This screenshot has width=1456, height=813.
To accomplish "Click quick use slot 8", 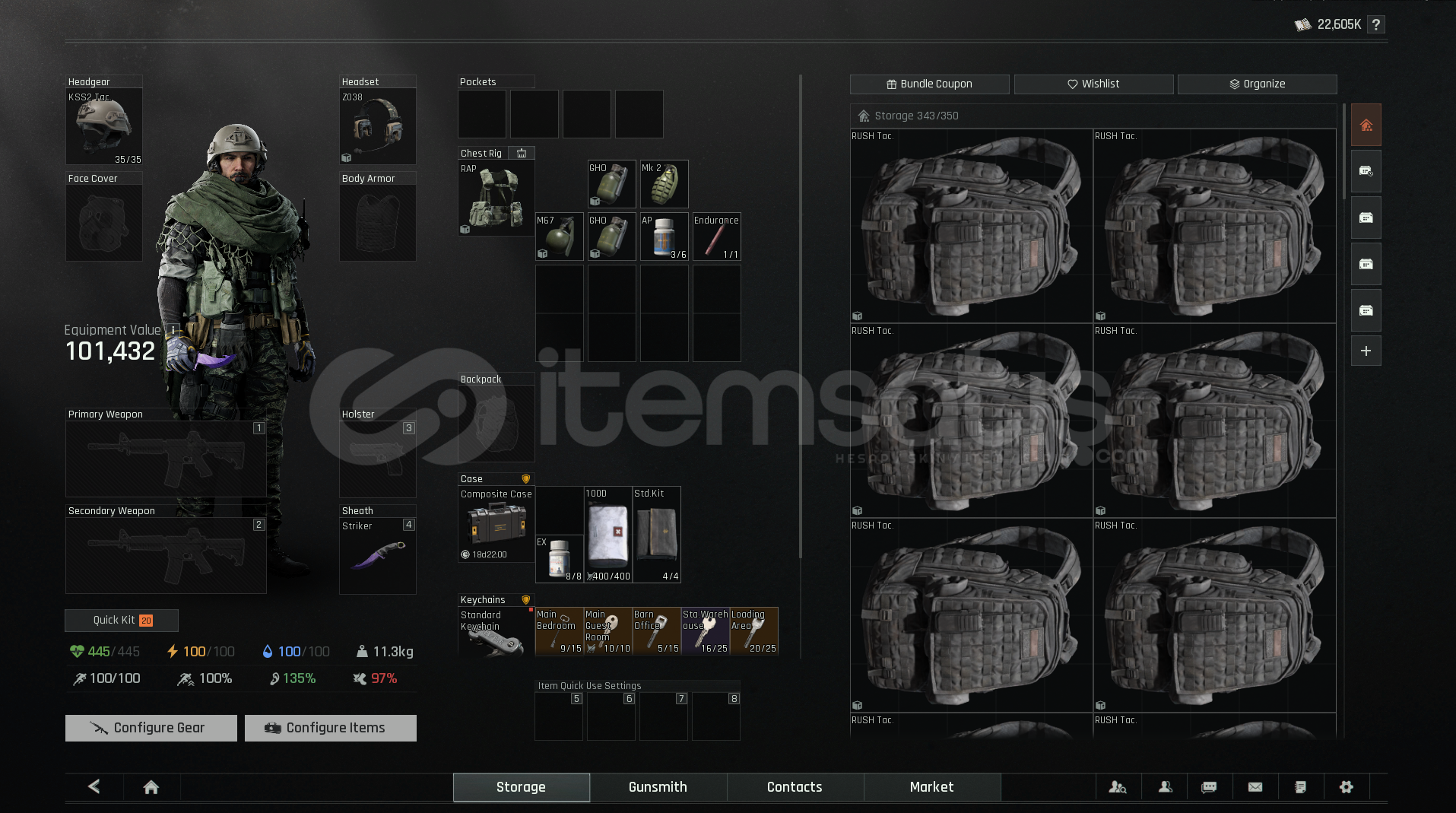I will click(x=716, y=716).
